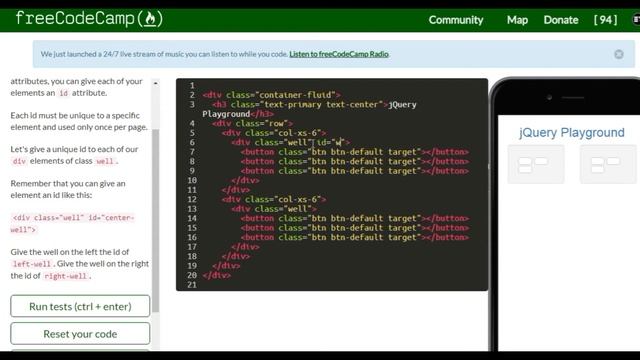The width and height of the screenshot is (640, 360).
Task: Click the inline 'well' code tag in instructions
Action: click(x=104, y=161)
